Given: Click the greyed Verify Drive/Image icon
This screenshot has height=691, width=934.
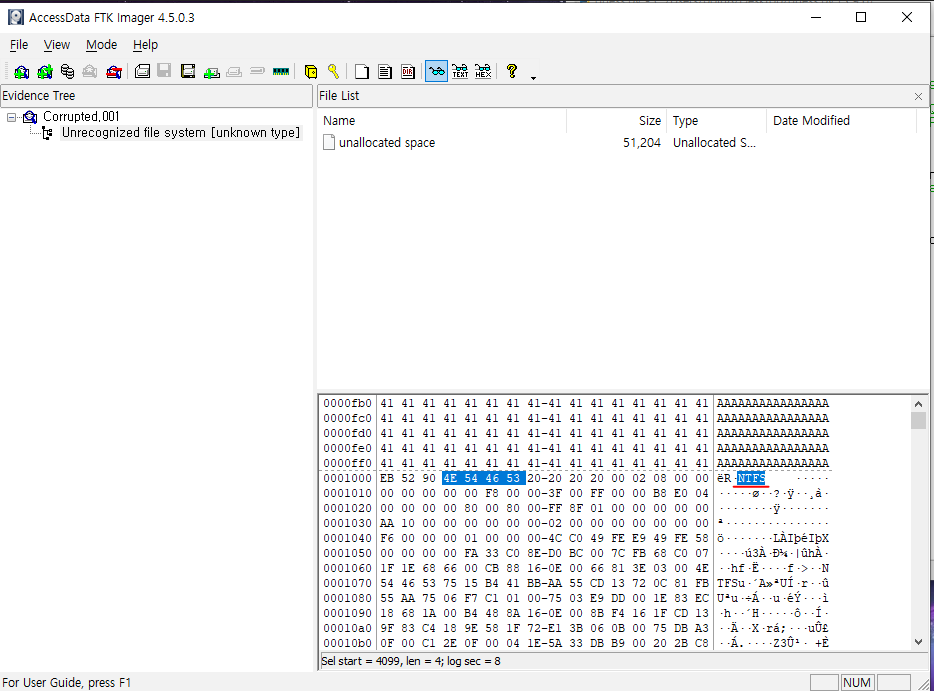Looking at the screenshot, I should point(257,71).
